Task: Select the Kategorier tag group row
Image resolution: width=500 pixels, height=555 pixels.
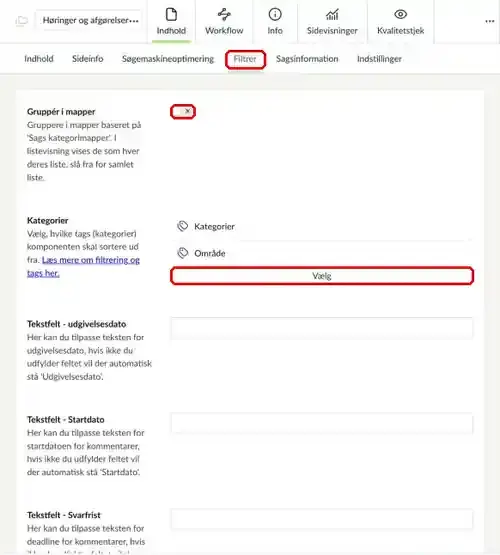Action: (322, 227)
